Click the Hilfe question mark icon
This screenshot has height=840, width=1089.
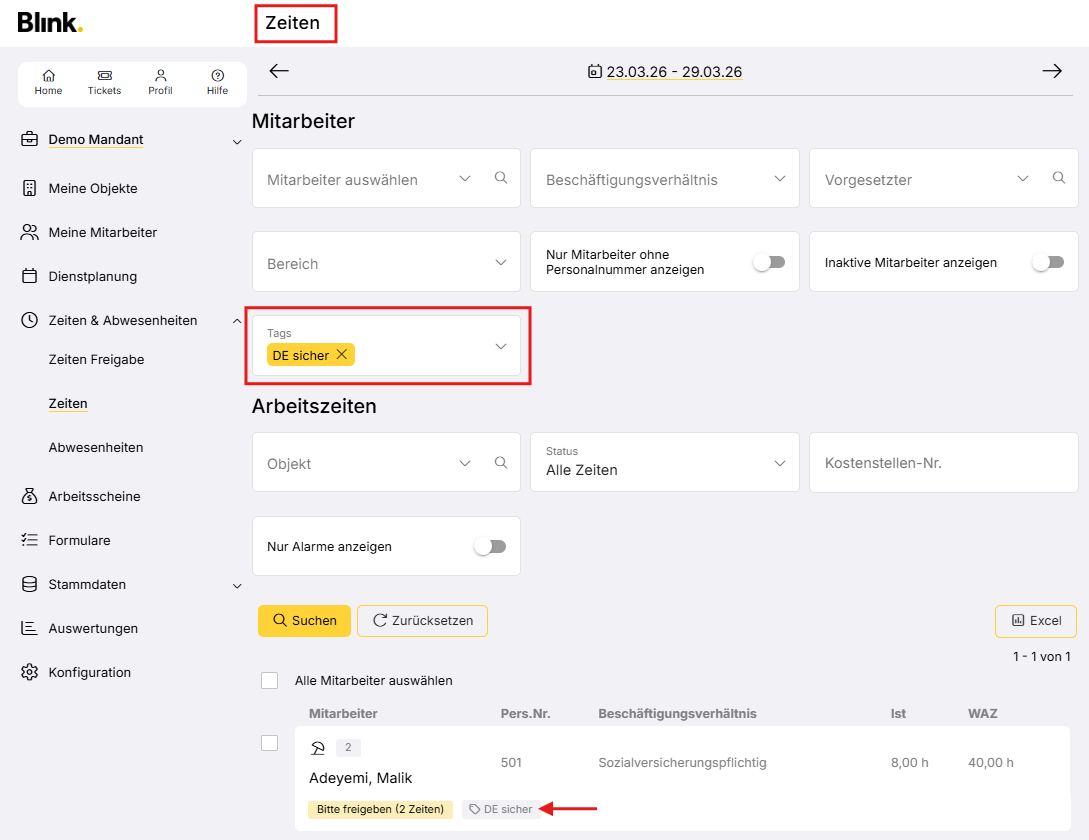(217, 76)
